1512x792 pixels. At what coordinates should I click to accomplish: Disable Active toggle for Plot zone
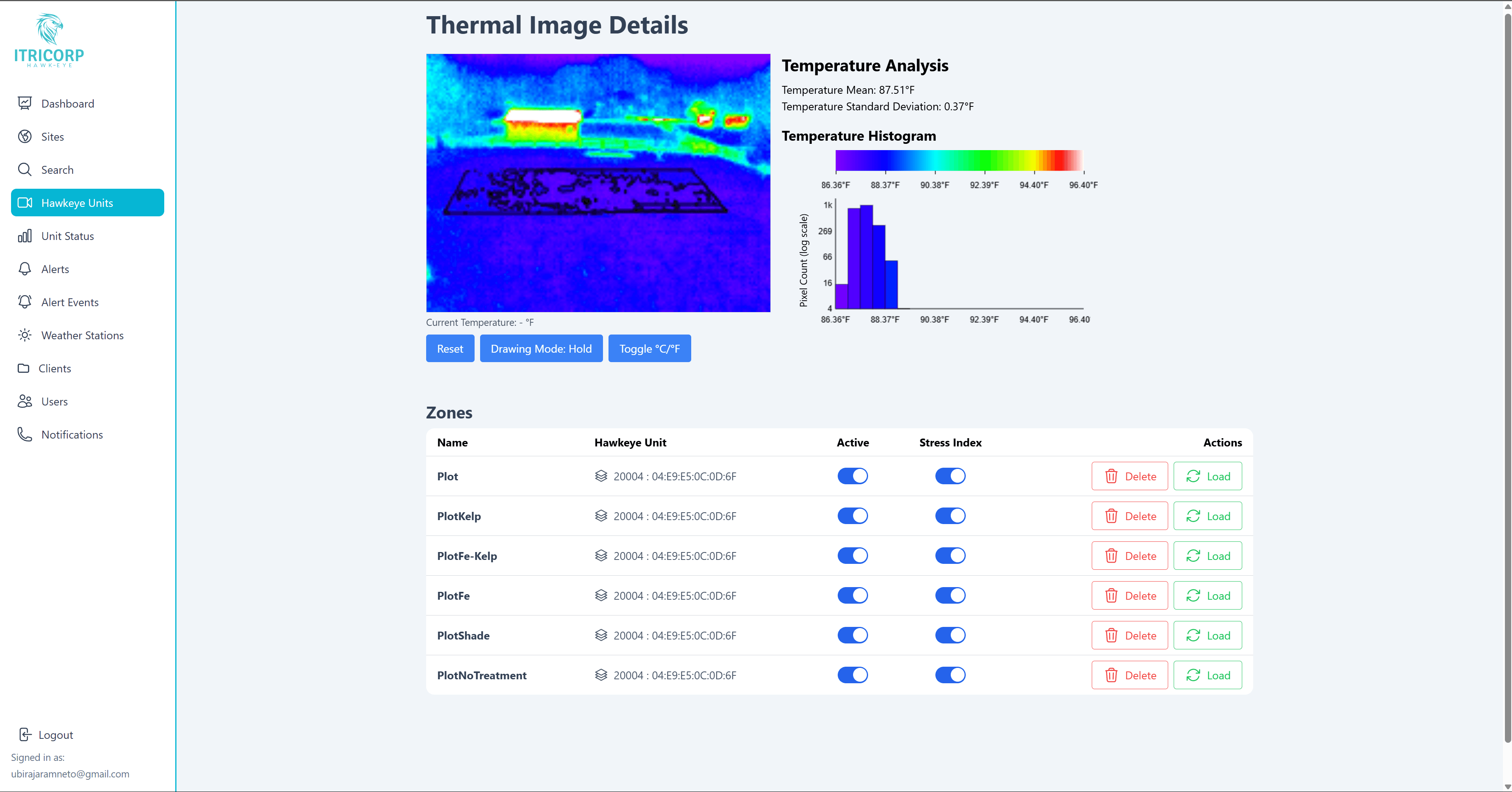[x=852, y=476]
